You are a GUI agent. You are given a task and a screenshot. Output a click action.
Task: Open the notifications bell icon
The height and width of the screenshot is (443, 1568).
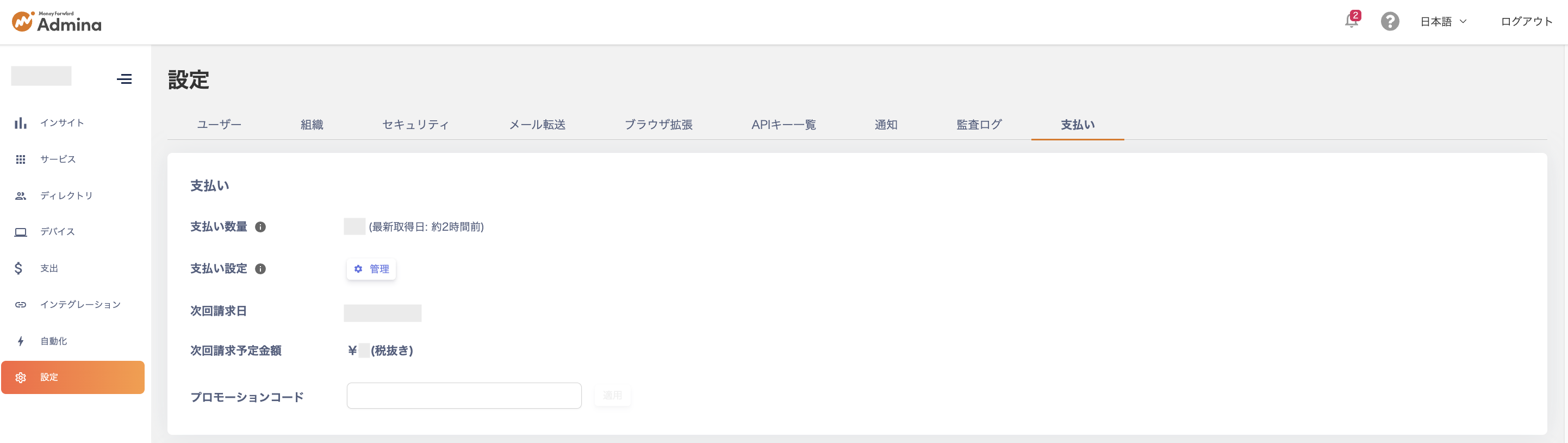tap(1351, 21)
